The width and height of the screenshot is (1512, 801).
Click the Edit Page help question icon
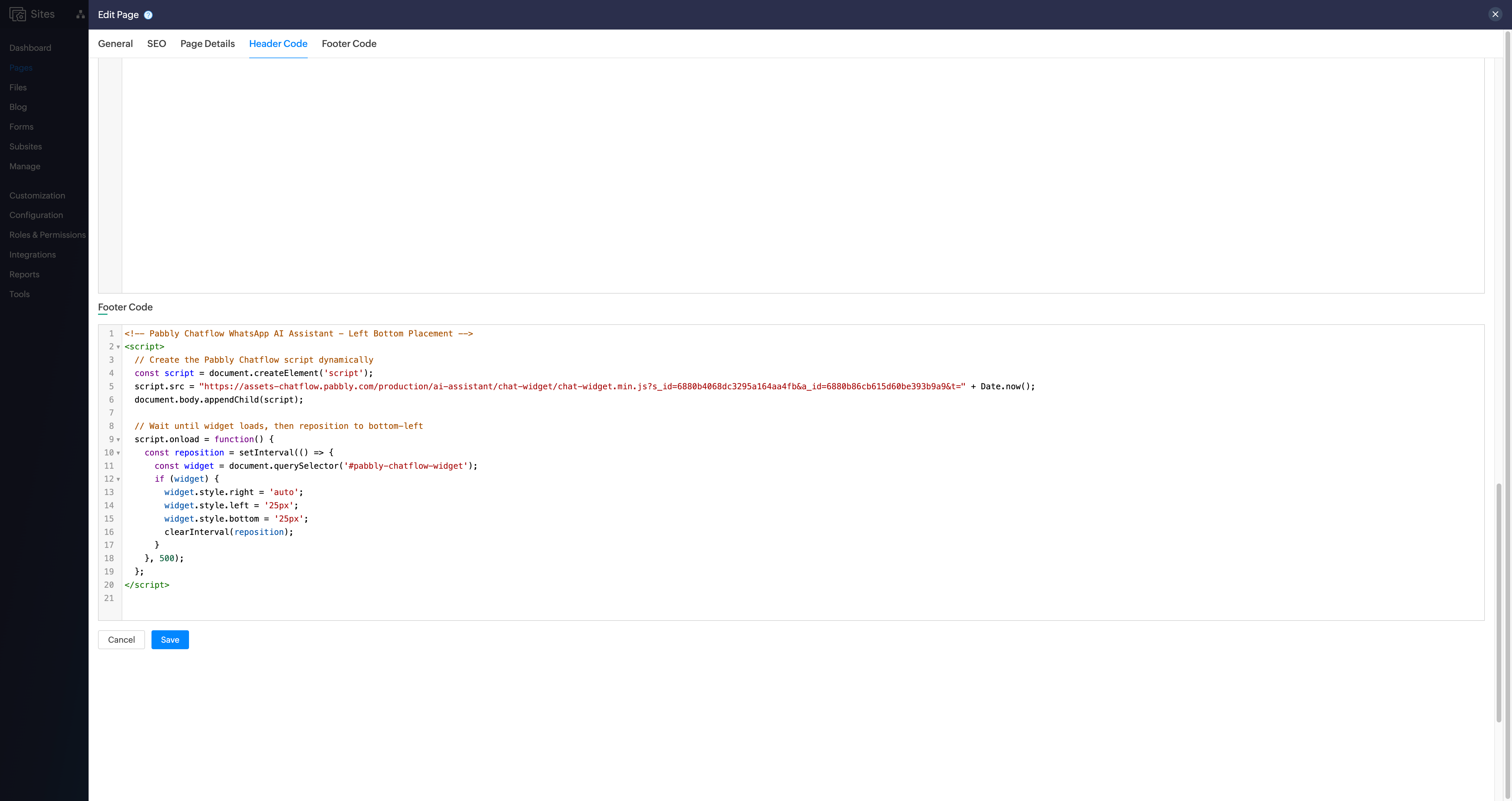coord(149,15)
